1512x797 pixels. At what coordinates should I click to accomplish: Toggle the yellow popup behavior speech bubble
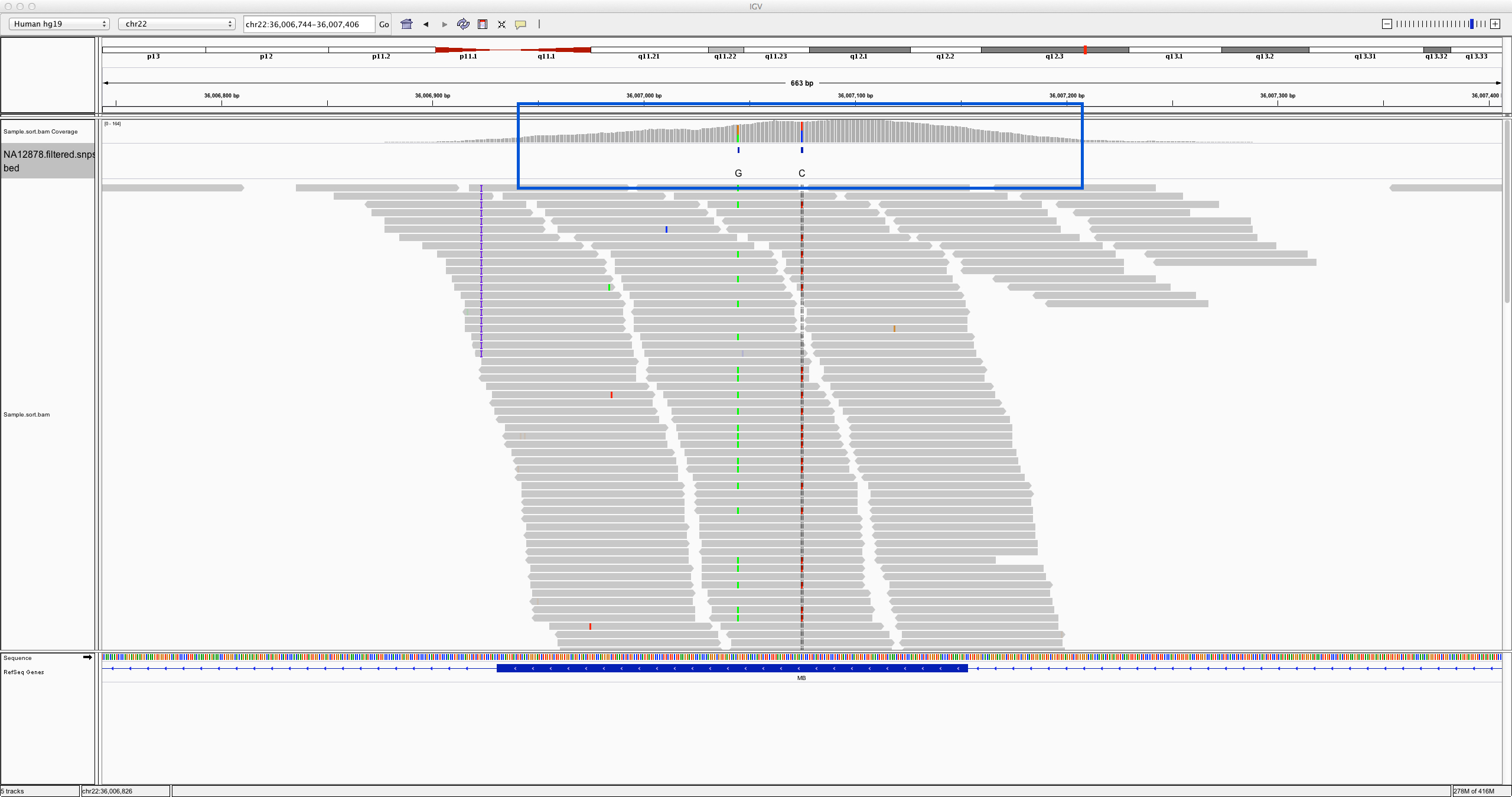[x=520, y=24]
